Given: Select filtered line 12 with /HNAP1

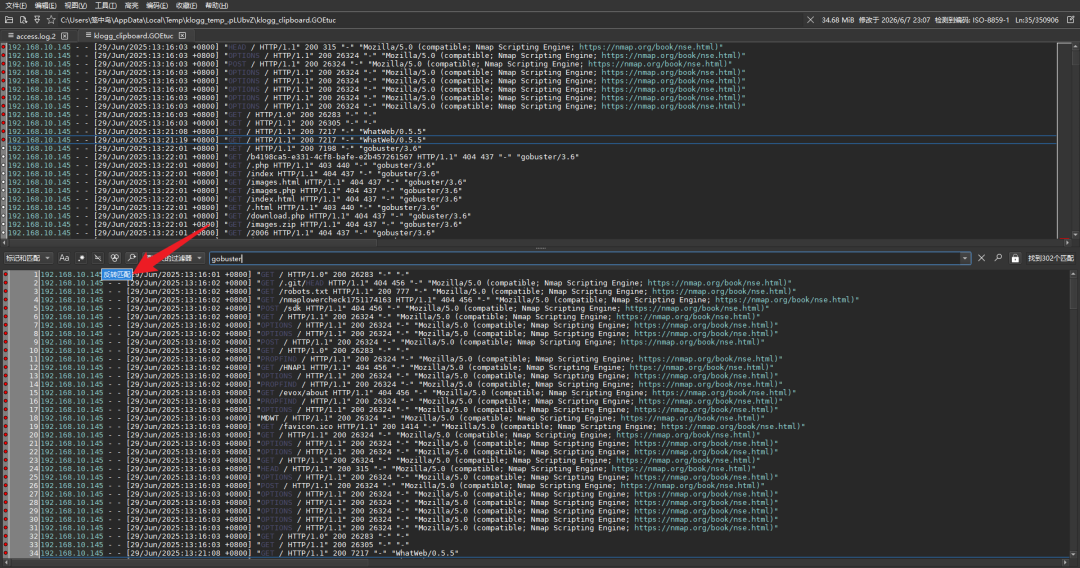Looking at the screenshot, I should (x=554, y=367).
